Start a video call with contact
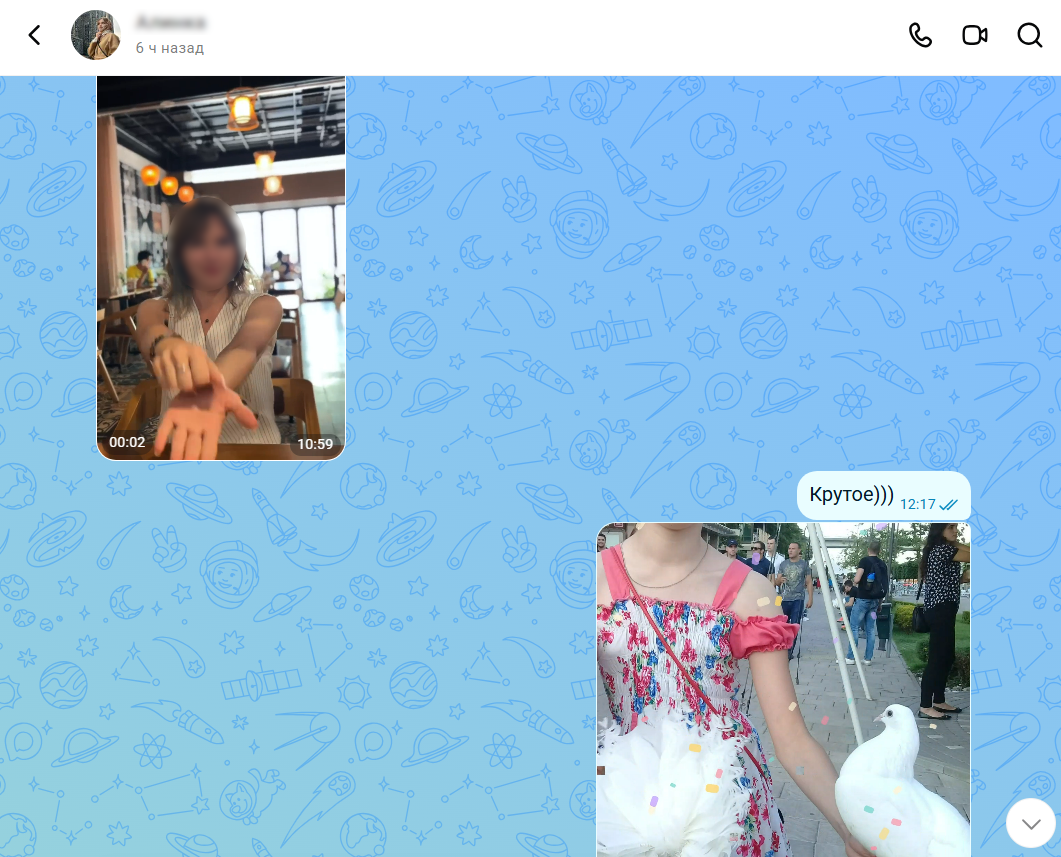This screenshot has width=1061, height=857. click(x=975, y=35)
